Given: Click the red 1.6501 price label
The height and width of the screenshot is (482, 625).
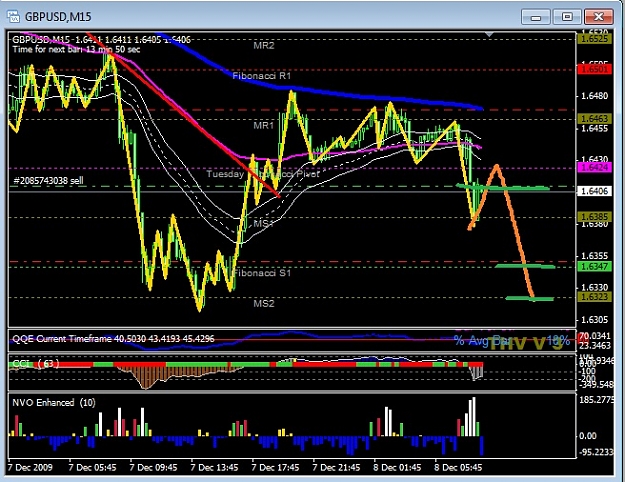Looking at the screenshot, I should tap(594, 69).
